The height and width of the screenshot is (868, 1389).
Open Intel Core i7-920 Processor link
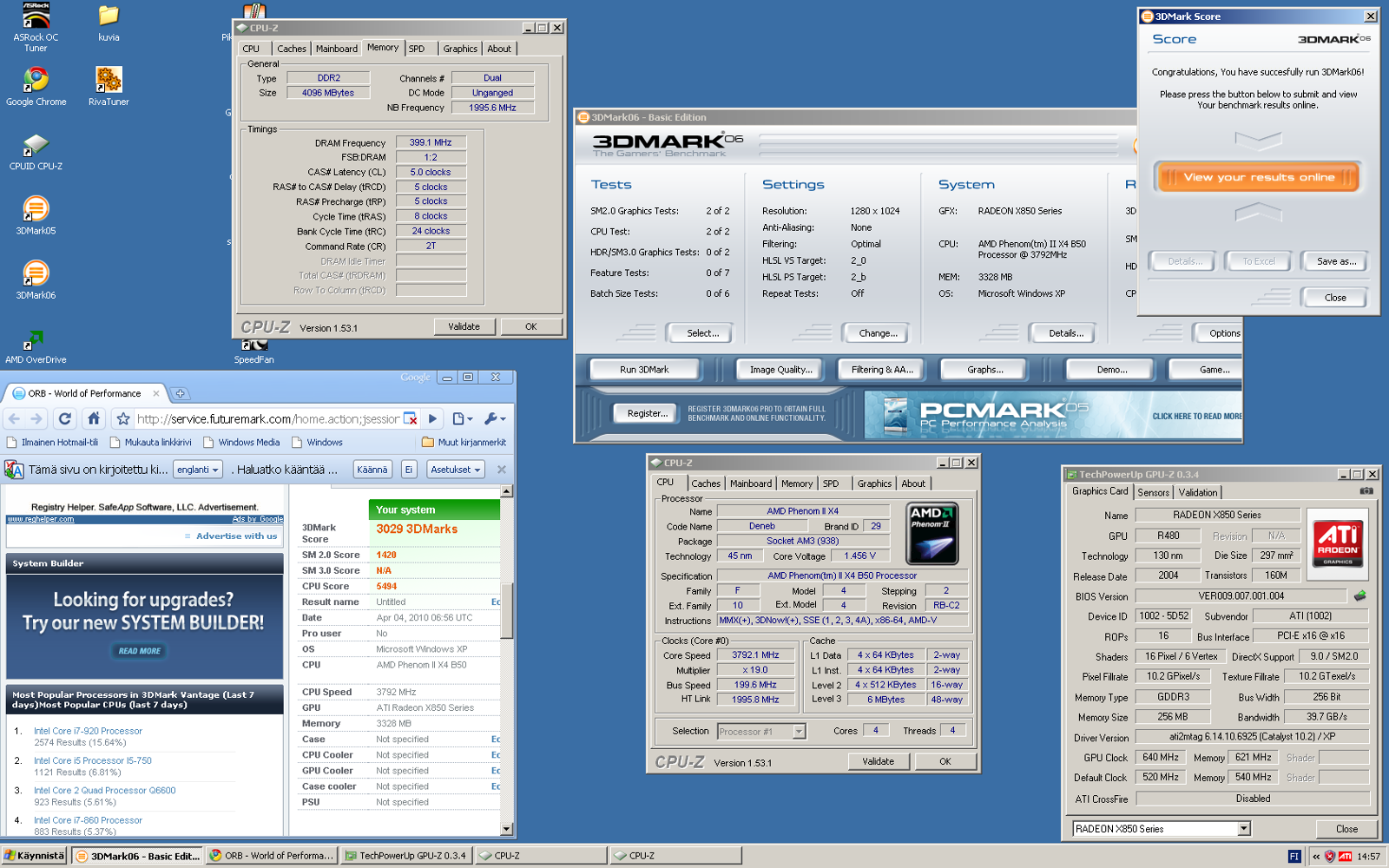point(88,731)
